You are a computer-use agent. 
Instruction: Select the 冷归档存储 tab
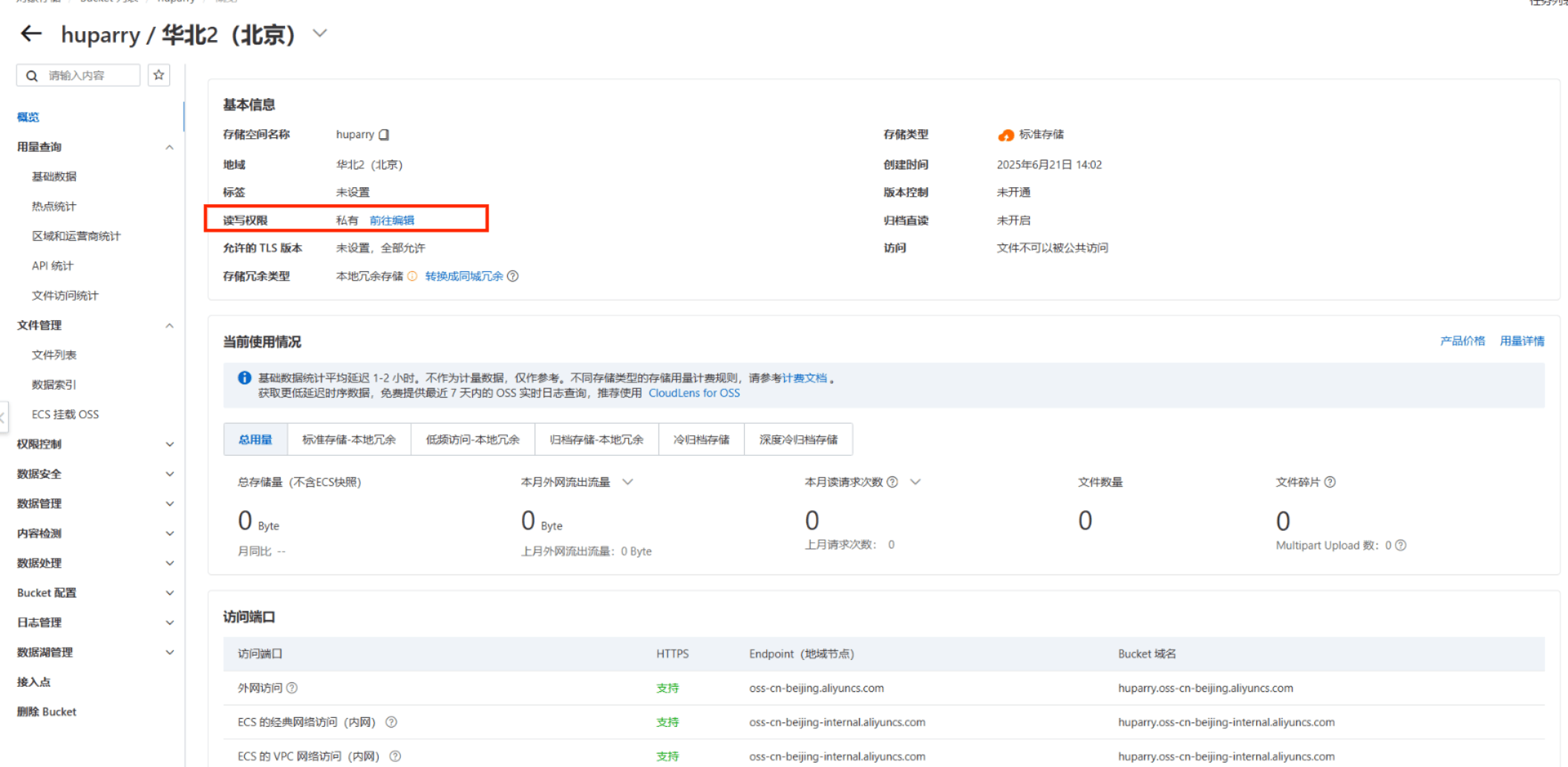click(x=701, y=440)
